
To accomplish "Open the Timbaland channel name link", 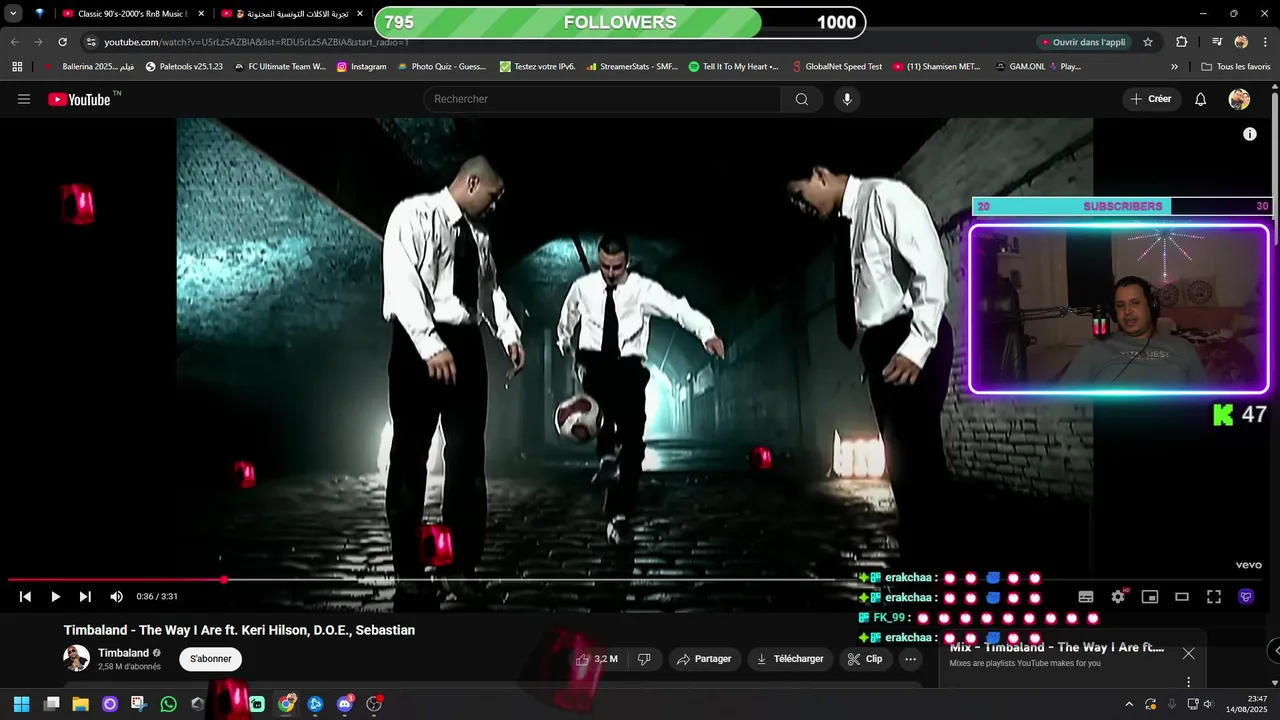I will (124, 653).
